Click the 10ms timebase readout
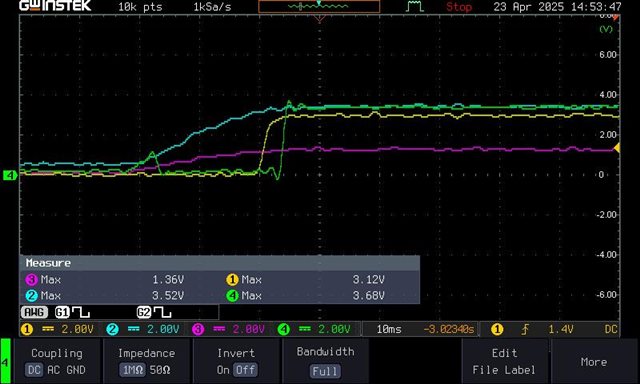 389,329
